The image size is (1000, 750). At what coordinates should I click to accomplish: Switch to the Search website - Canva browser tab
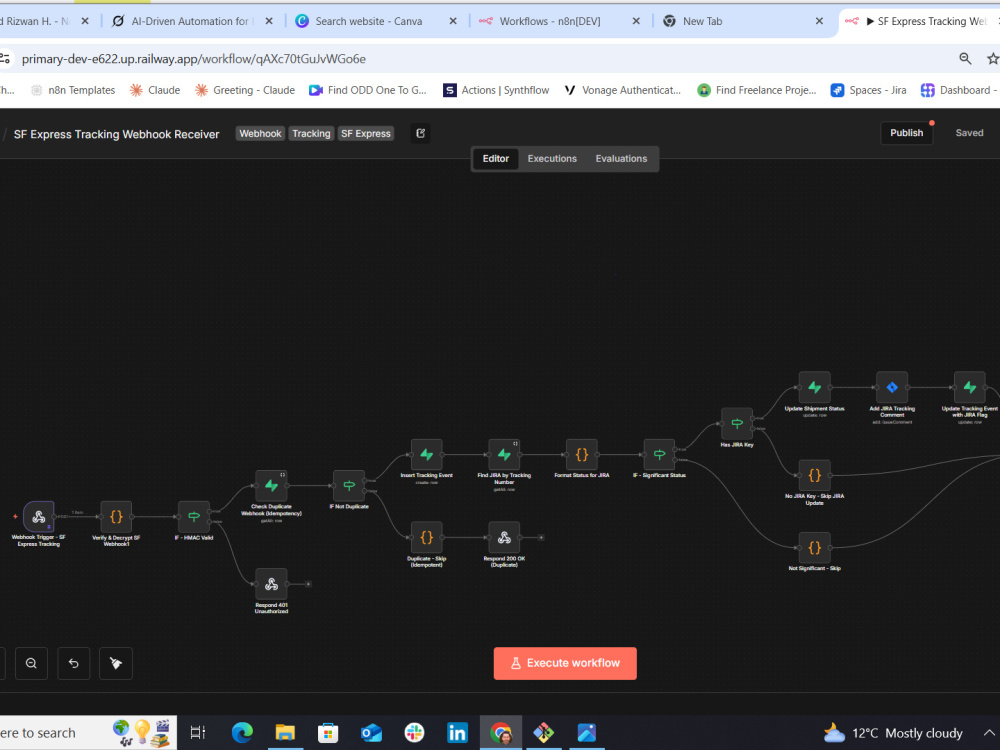click(x=375, y=21)
